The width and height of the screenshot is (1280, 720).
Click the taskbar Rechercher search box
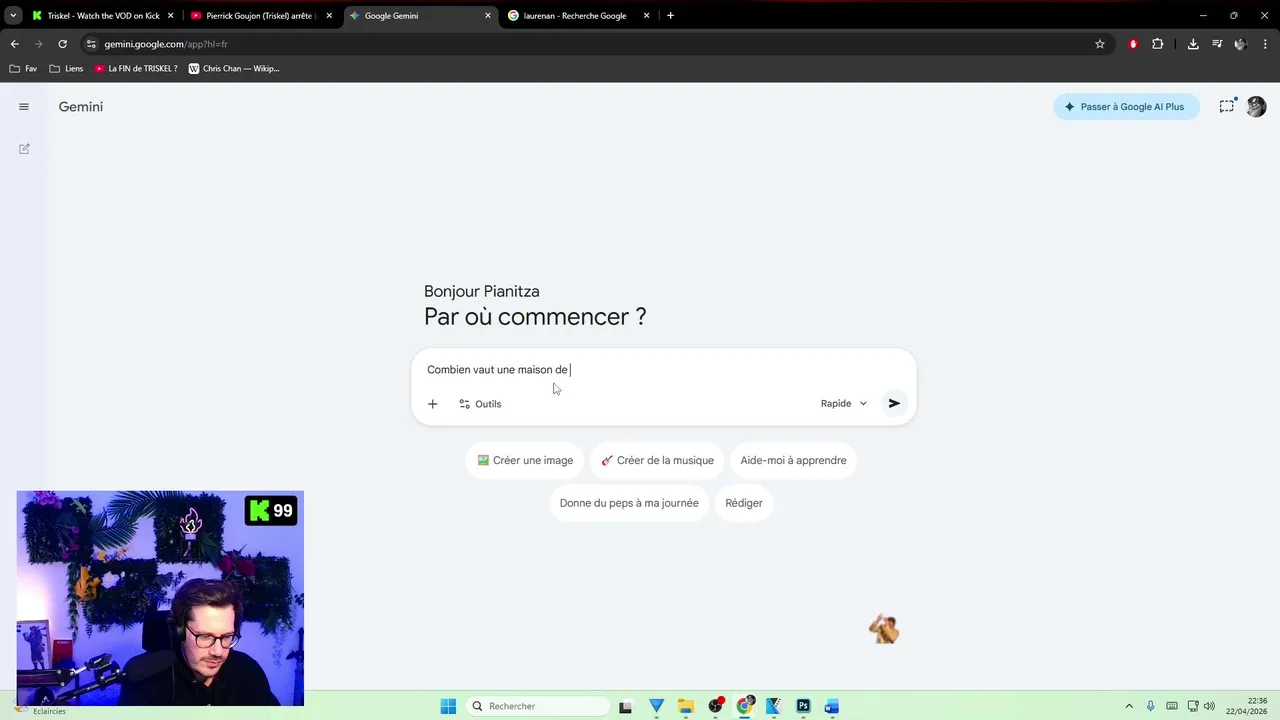tap(538, 706)
